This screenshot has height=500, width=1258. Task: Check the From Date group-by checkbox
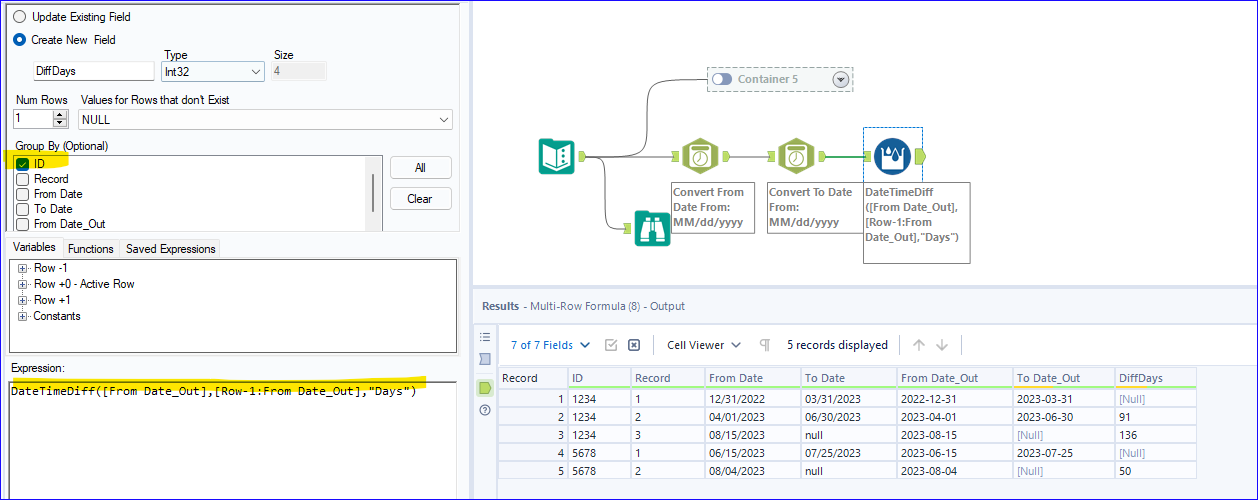22,194
